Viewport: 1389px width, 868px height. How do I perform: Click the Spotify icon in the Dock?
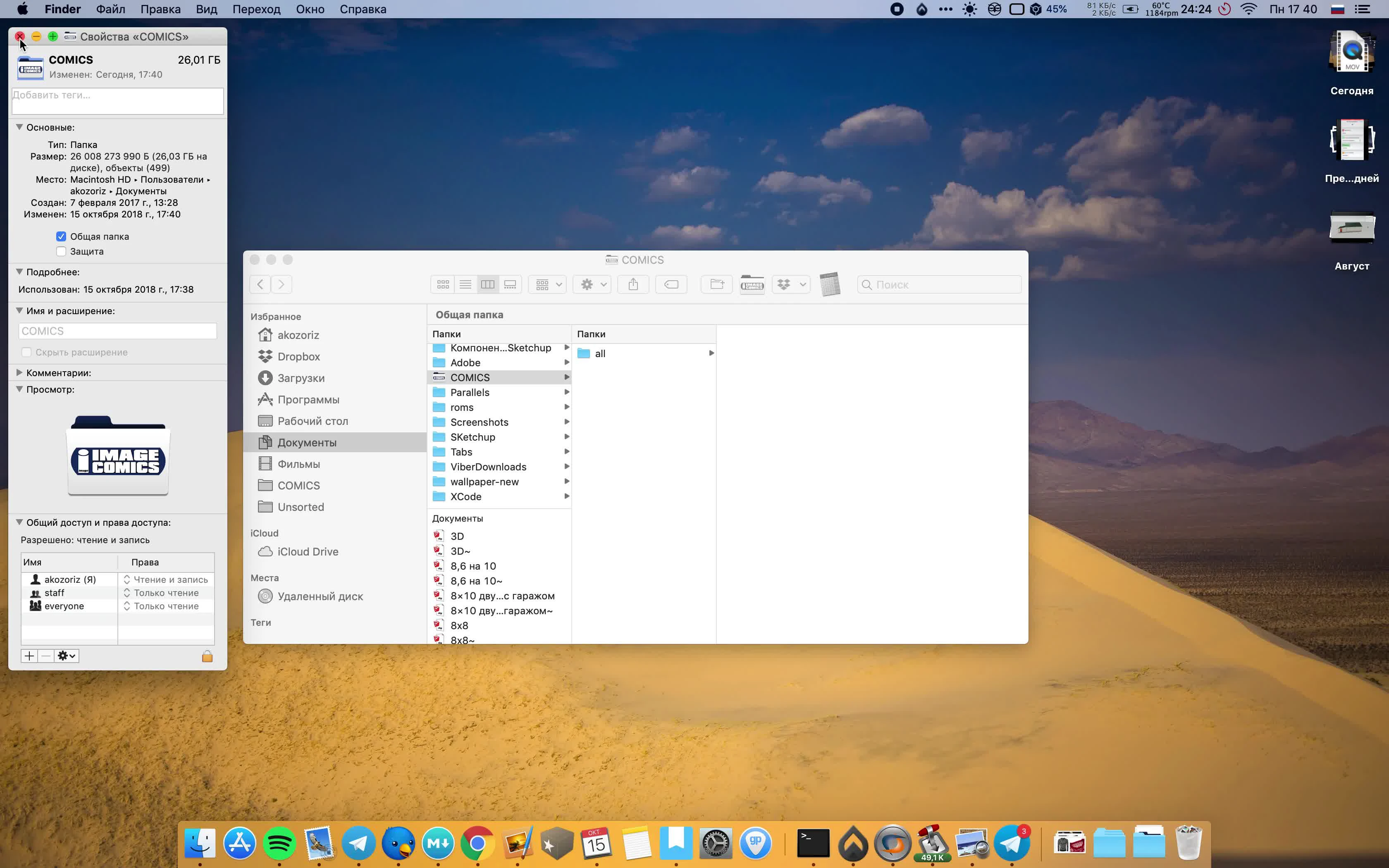[279, 844]
